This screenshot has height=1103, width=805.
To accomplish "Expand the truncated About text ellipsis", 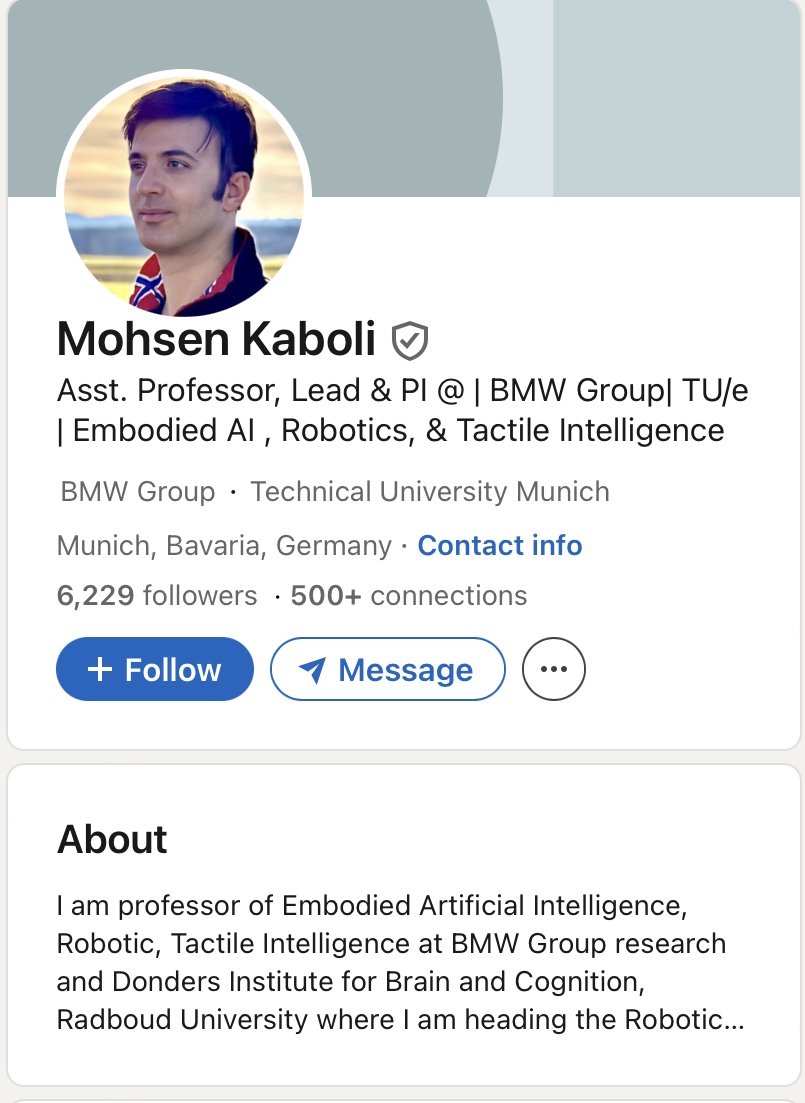I will 736,1020.
